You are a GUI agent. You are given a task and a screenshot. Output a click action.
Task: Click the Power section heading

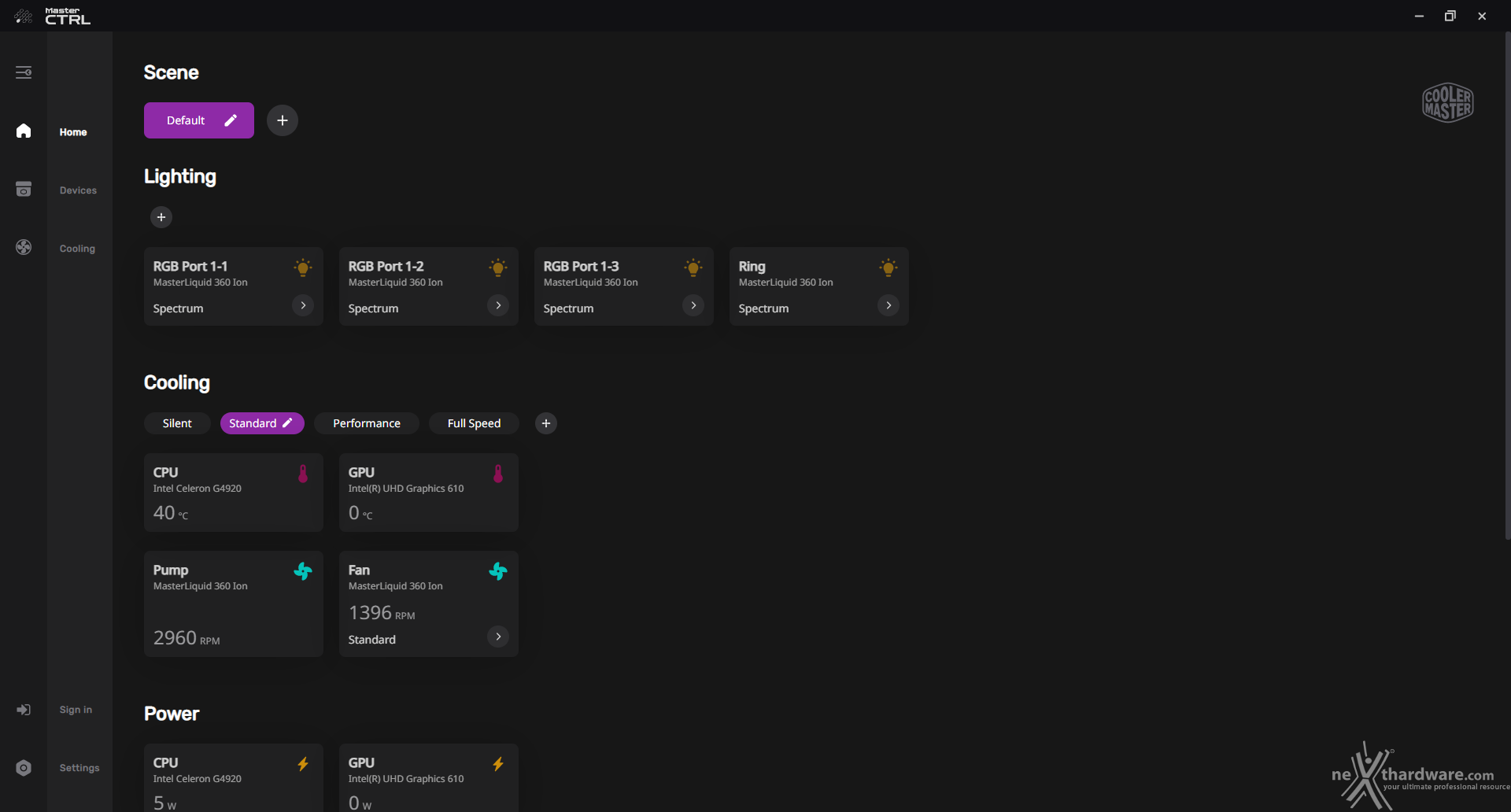click(x=172, y=714)
